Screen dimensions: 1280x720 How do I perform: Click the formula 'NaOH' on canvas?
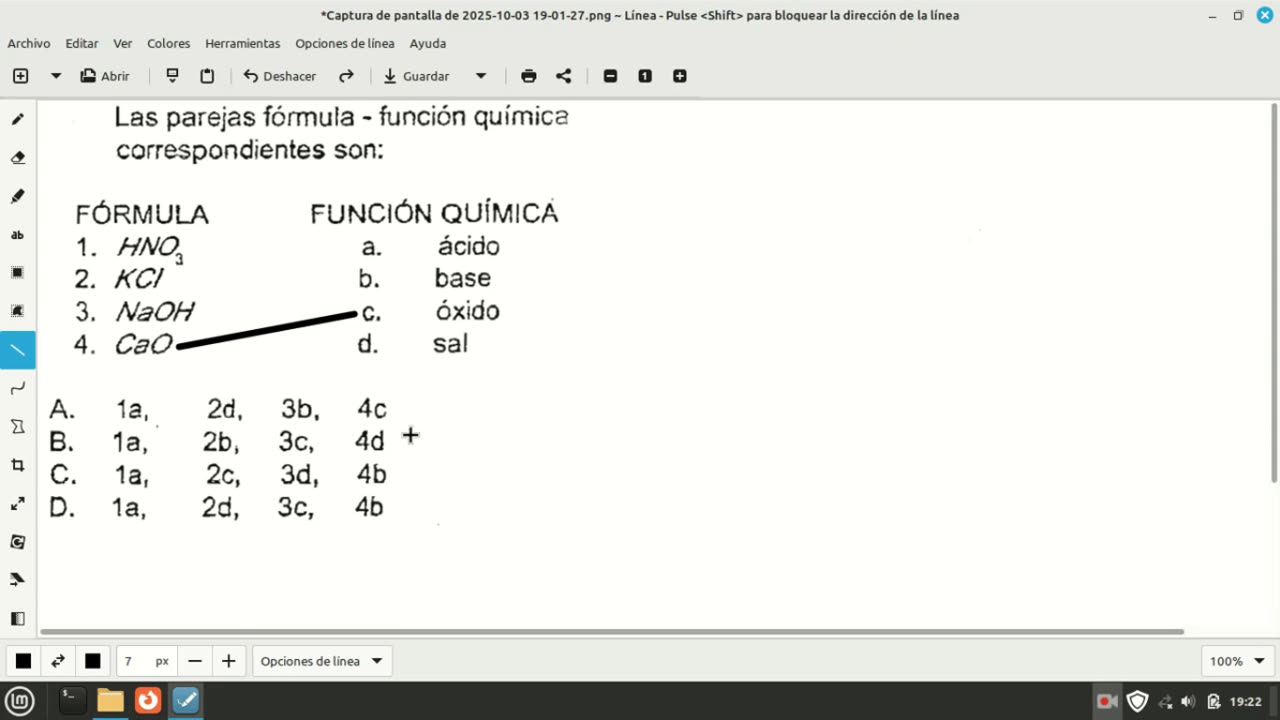pos(154,312)
